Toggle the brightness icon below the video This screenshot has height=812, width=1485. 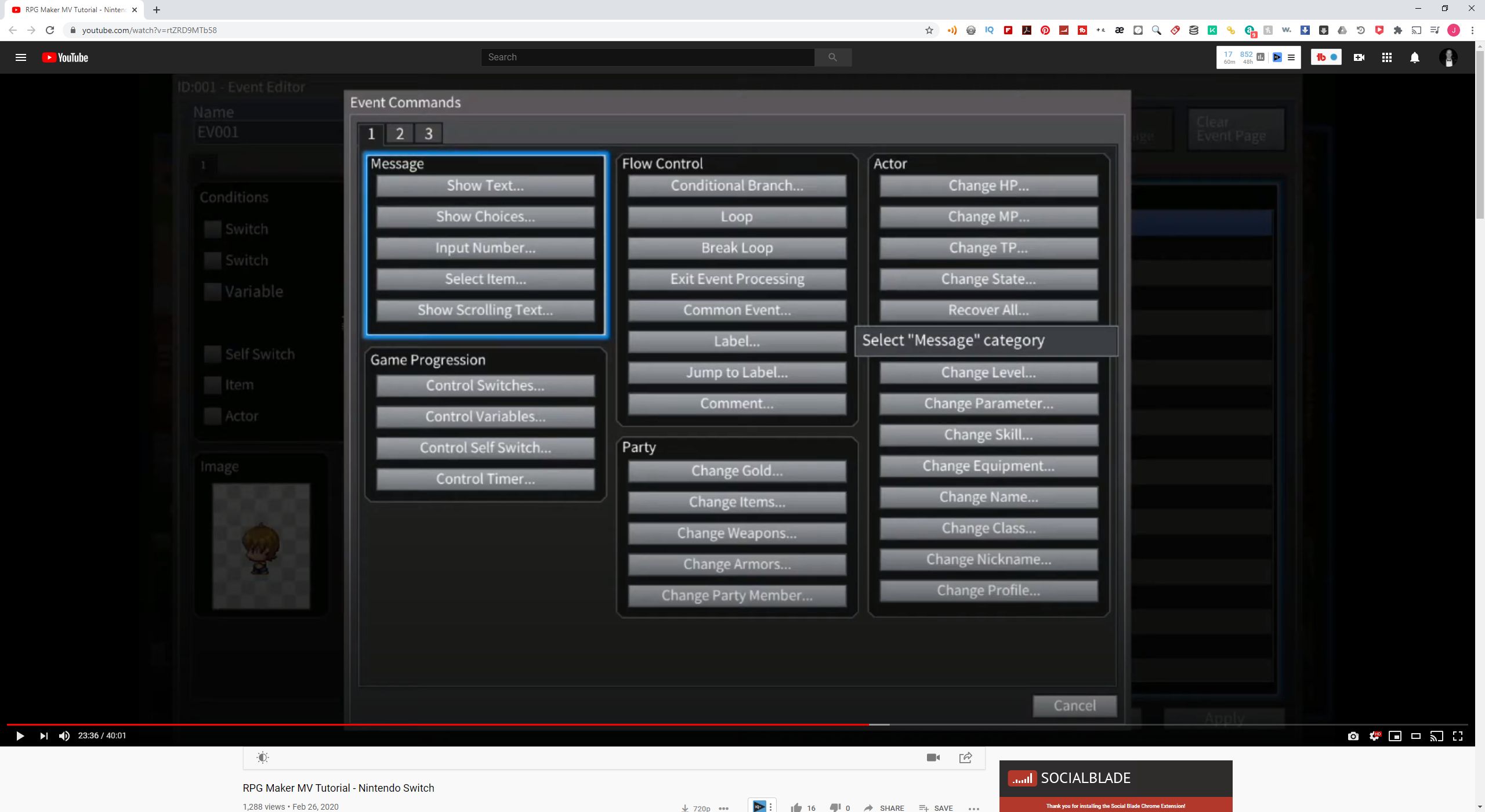pos(263,757)
